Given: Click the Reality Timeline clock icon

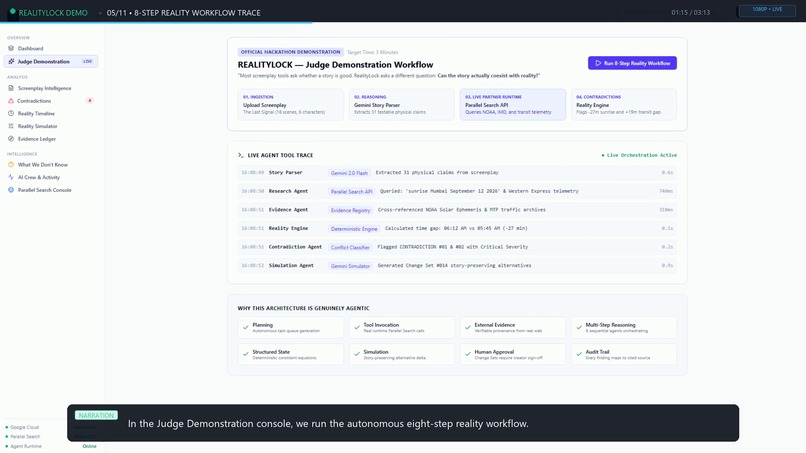Looking at the screenshot, I should tap(11, 113).
